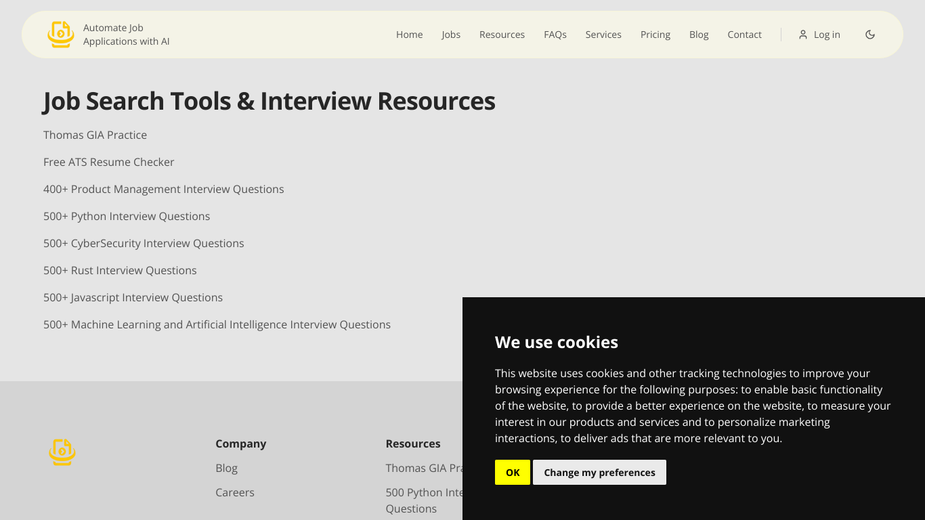Toggle dark mode moon icon
Image resolution: width=925 pixels, height=520 pixels.
click(x=870, y=35)
